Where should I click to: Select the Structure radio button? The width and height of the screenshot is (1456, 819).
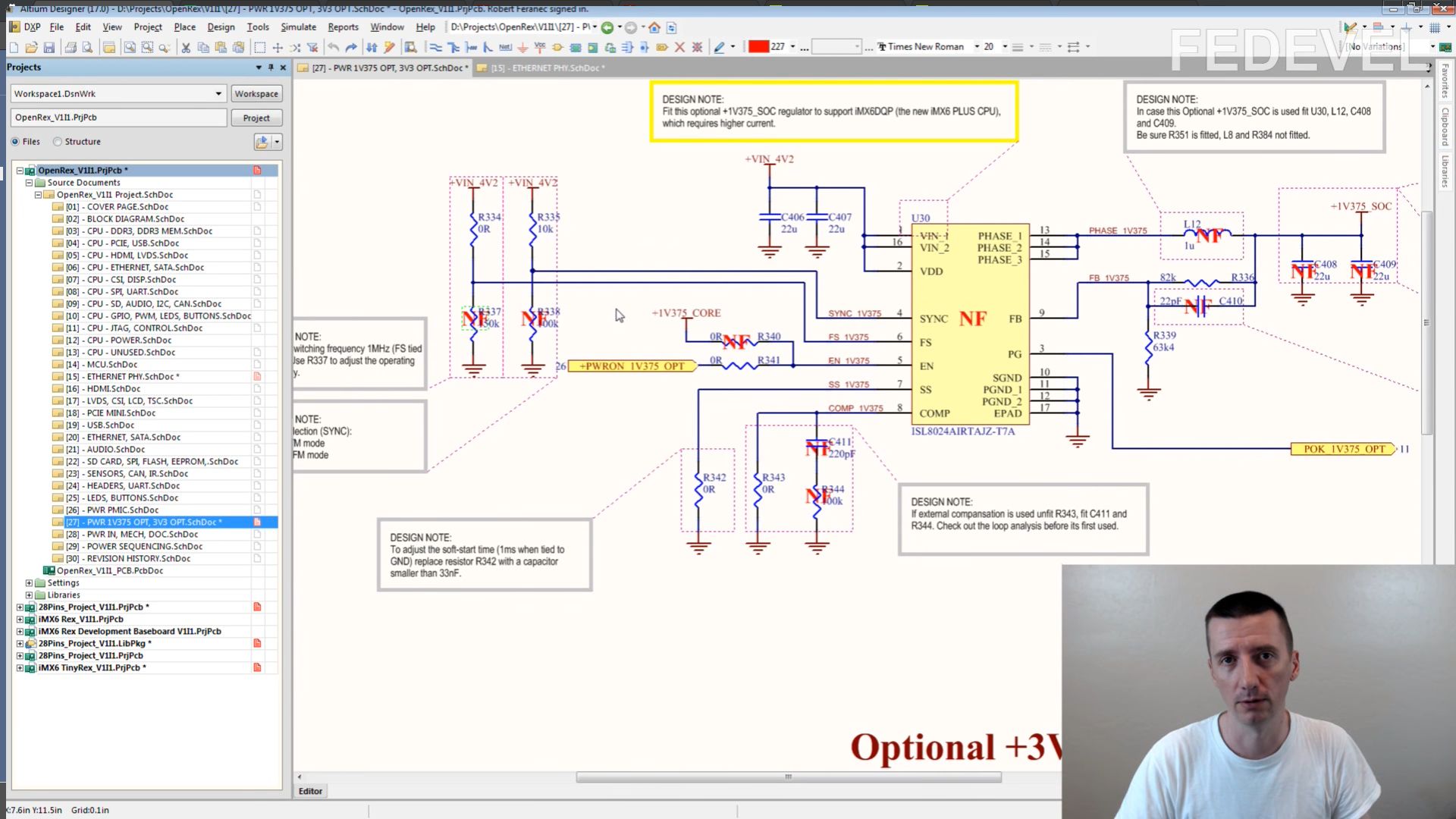[58, 142]
